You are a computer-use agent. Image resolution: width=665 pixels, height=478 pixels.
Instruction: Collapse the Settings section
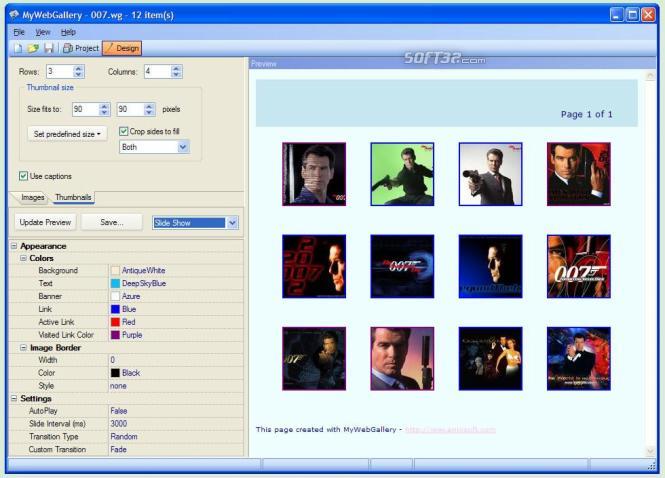click(x=14, y=398)
